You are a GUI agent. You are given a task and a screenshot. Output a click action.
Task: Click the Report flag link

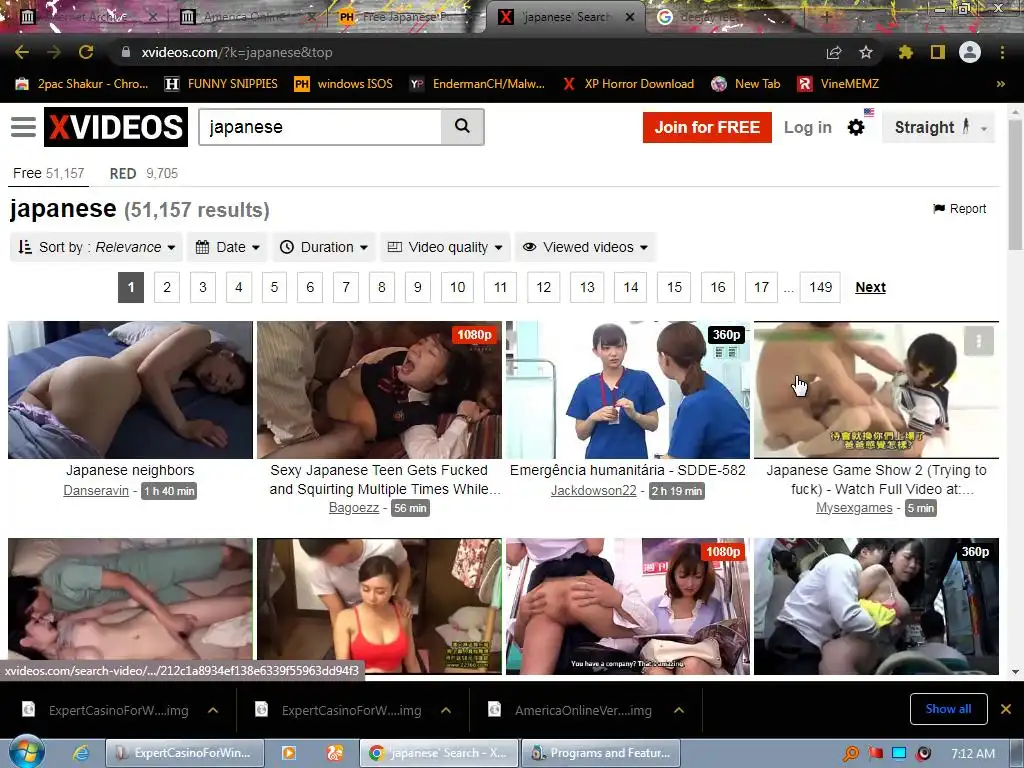pyautogui.click(x=959, y=208)
